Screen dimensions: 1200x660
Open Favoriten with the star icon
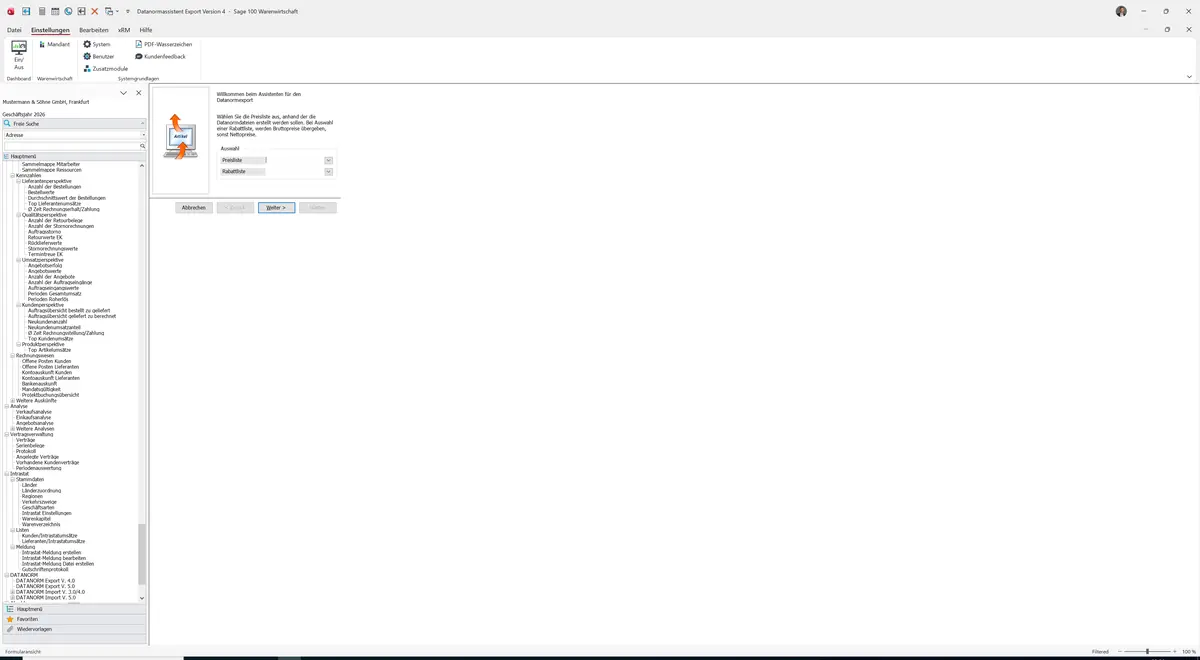pyautogui.click(x=74, y=619)
